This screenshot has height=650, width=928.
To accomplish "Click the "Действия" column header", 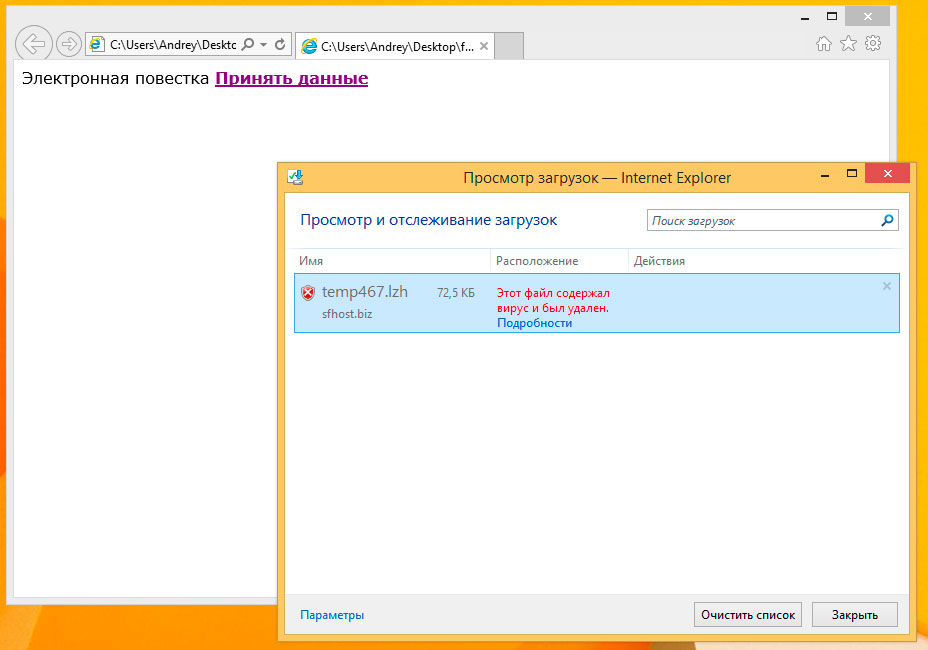I will [x=659, y=260].
